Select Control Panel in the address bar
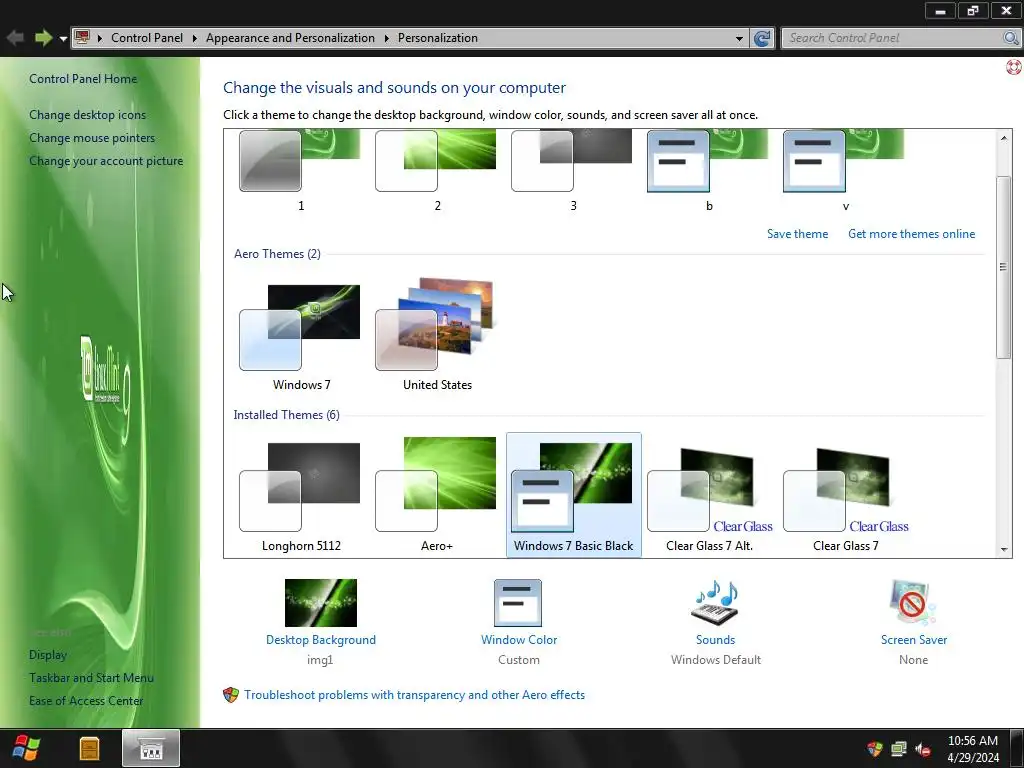 coord(147,38)
